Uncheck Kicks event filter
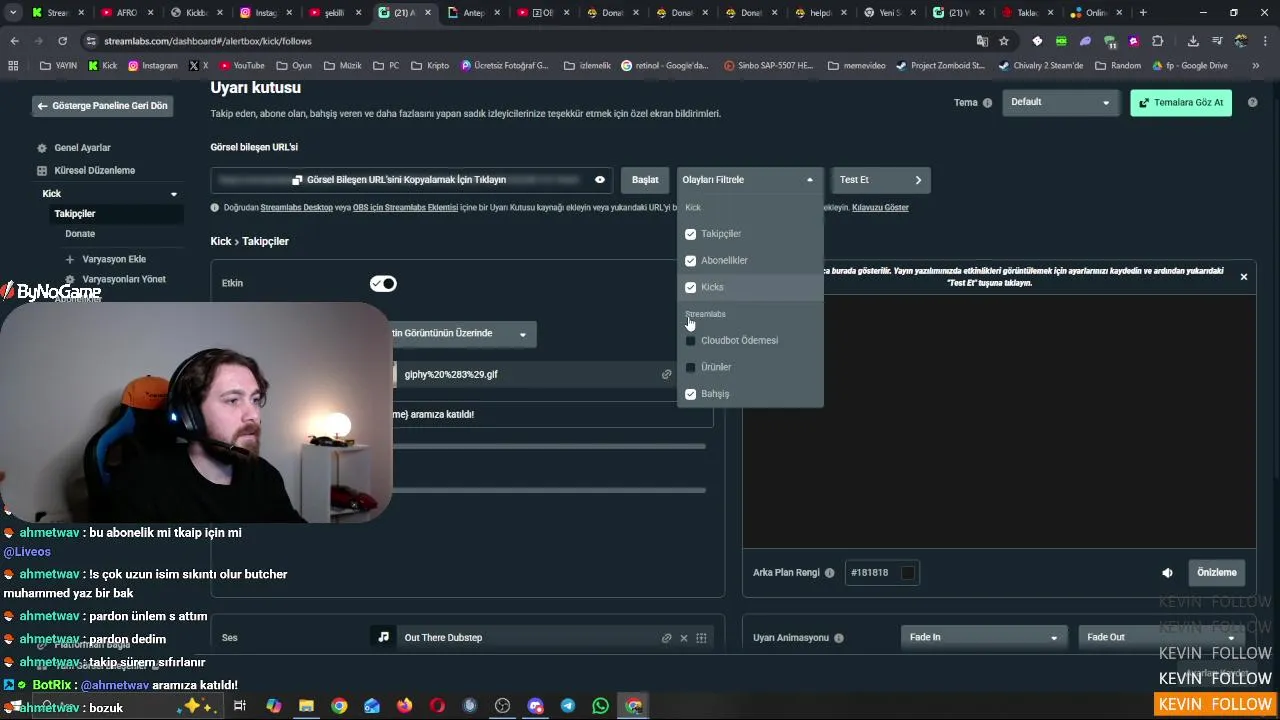This screenshot has height=720, width=1280. click(690, 288)
